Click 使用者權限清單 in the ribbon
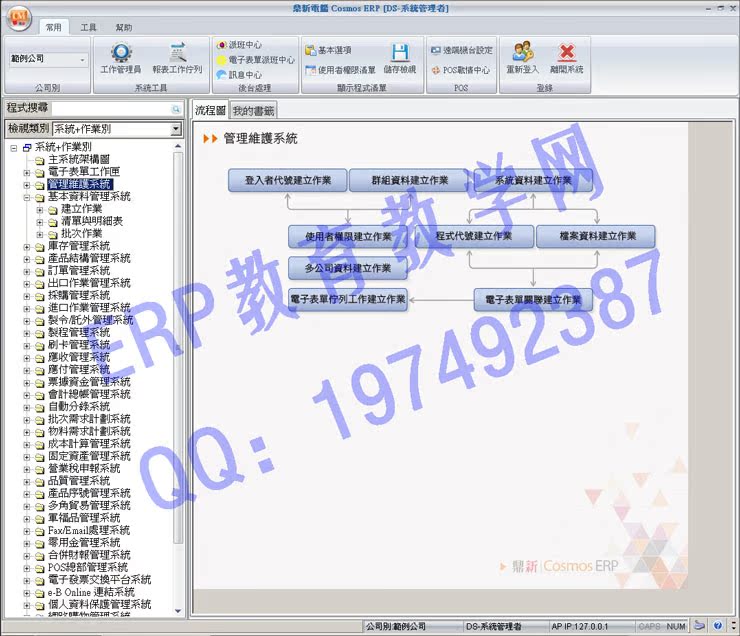This screenshot has height=636, width=740. click(x=340, y=70)
